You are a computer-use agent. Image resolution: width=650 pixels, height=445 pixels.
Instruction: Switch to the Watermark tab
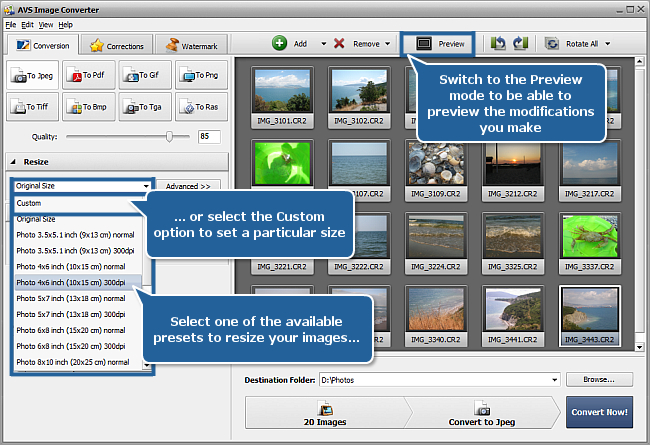click(192, 46)
